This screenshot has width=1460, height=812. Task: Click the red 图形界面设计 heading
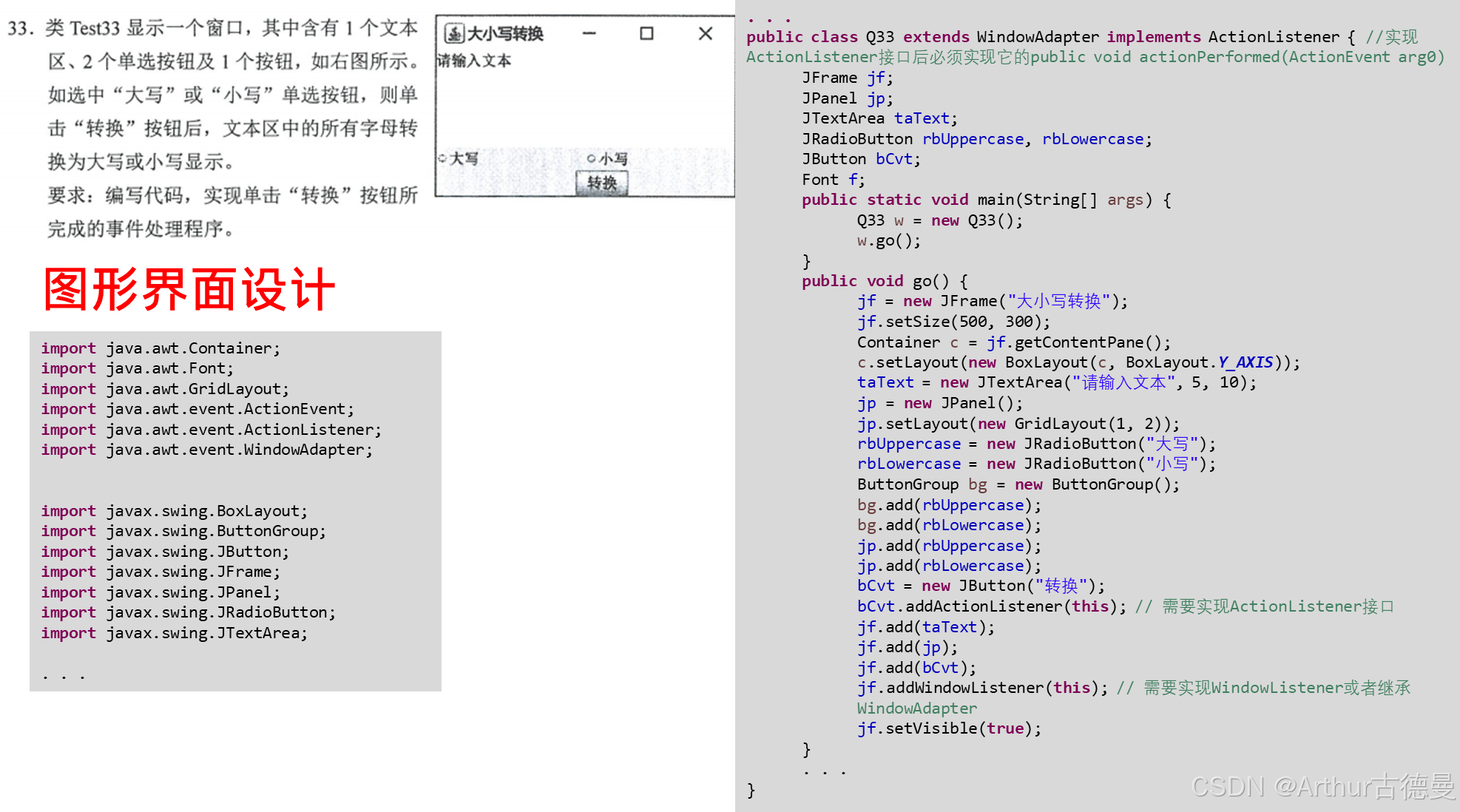pos(189,289)
